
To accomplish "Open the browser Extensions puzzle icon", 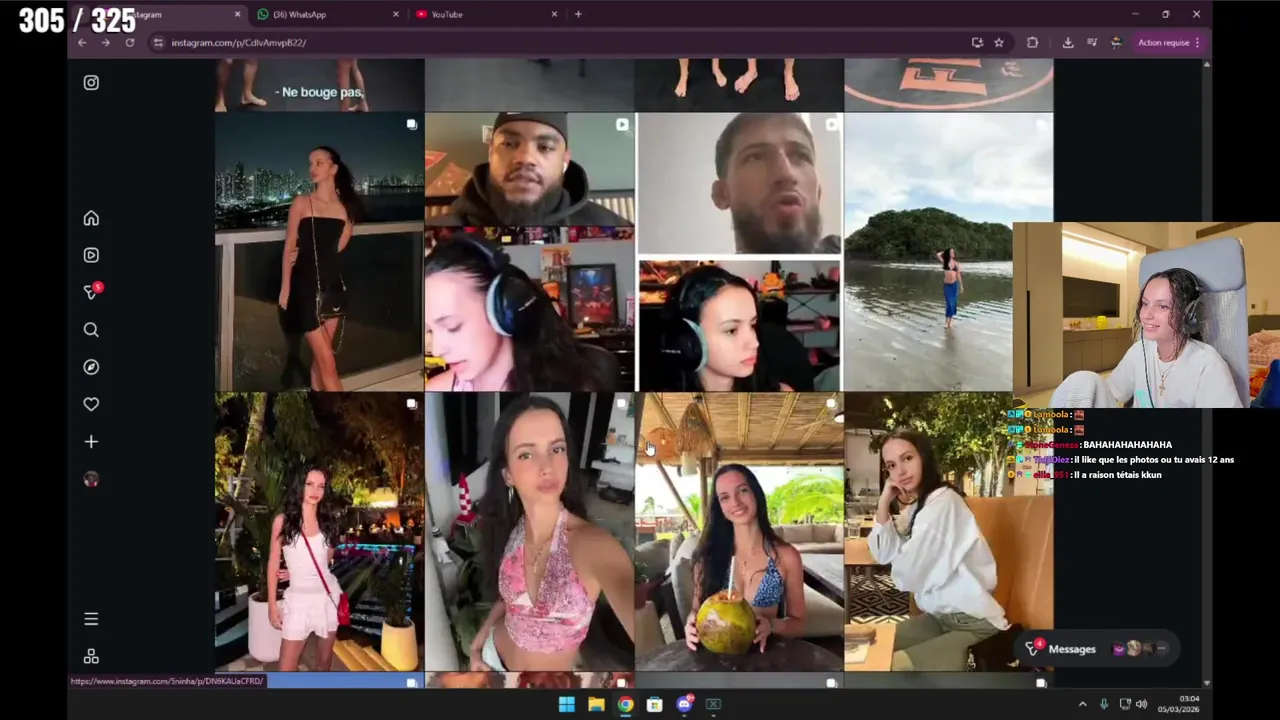I will pyautogui.click(x=1033, y=43).
